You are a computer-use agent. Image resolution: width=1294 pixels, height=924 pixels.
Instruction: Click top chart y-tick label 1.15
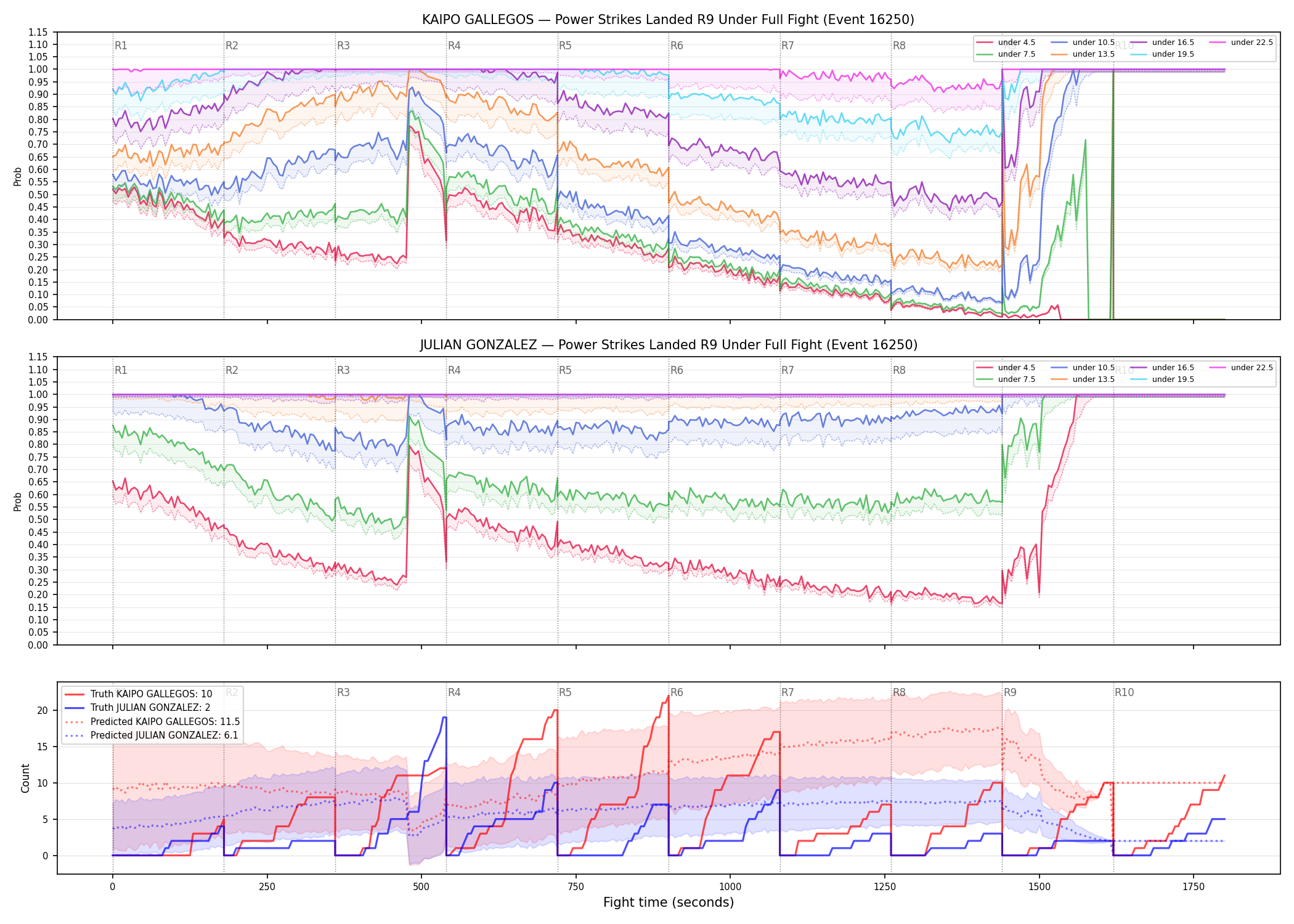point(38,32)
